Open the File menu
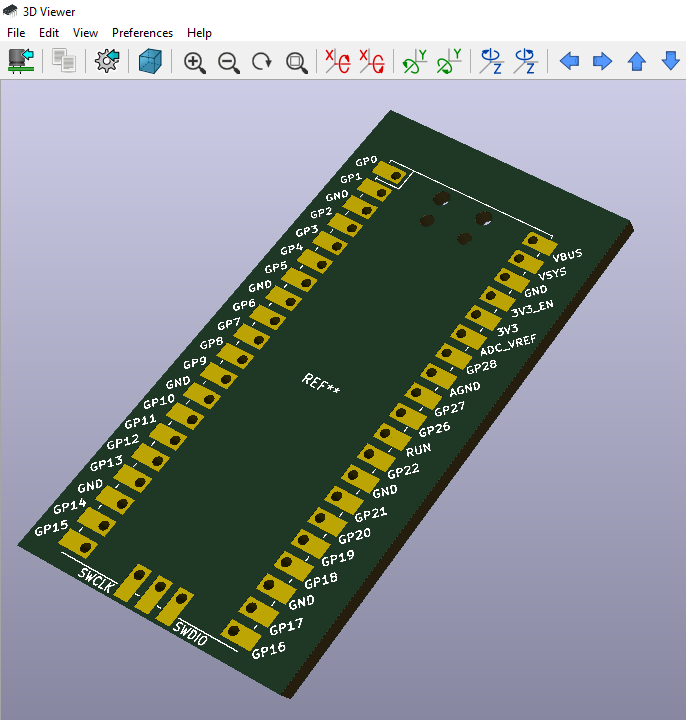This screenshot has height=720, width=686. 16,33
